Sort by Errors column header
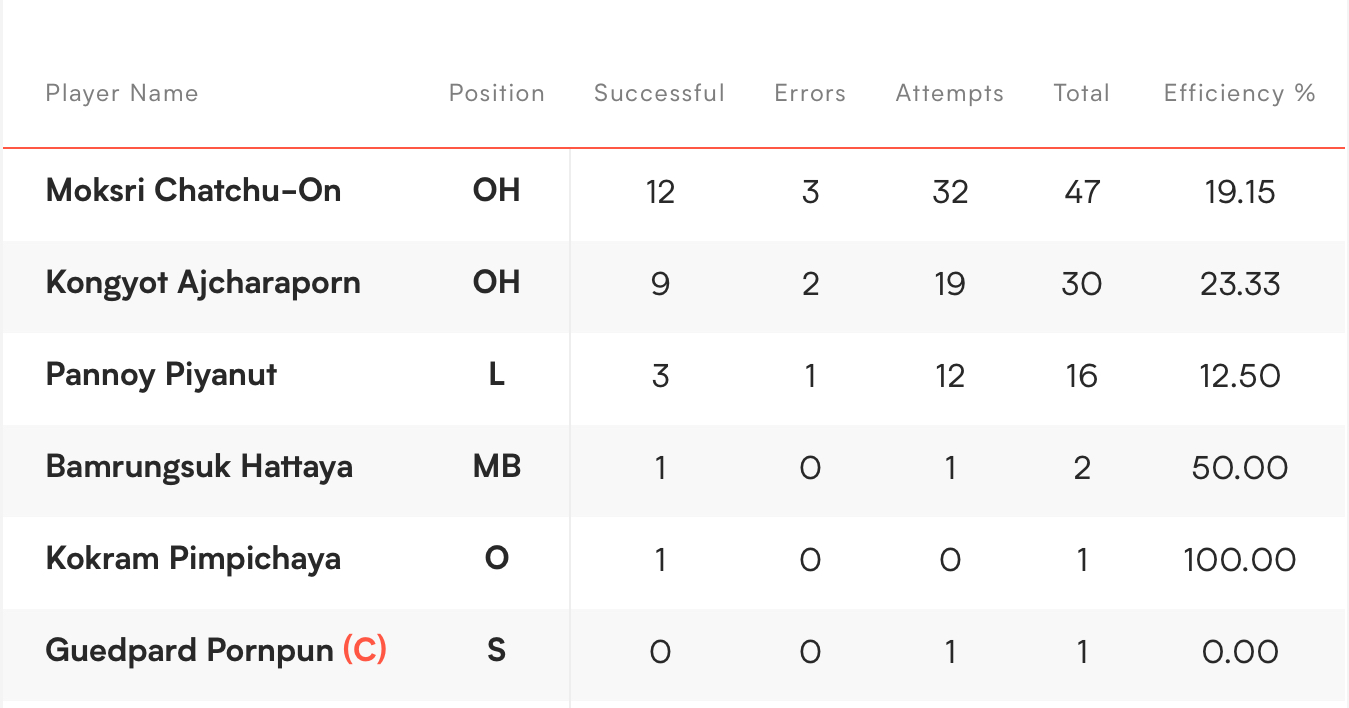 click(x=810, y=94)
